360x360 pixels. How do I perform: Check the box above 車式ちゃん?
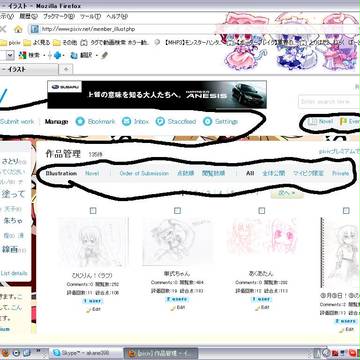(x=177, y=211)
